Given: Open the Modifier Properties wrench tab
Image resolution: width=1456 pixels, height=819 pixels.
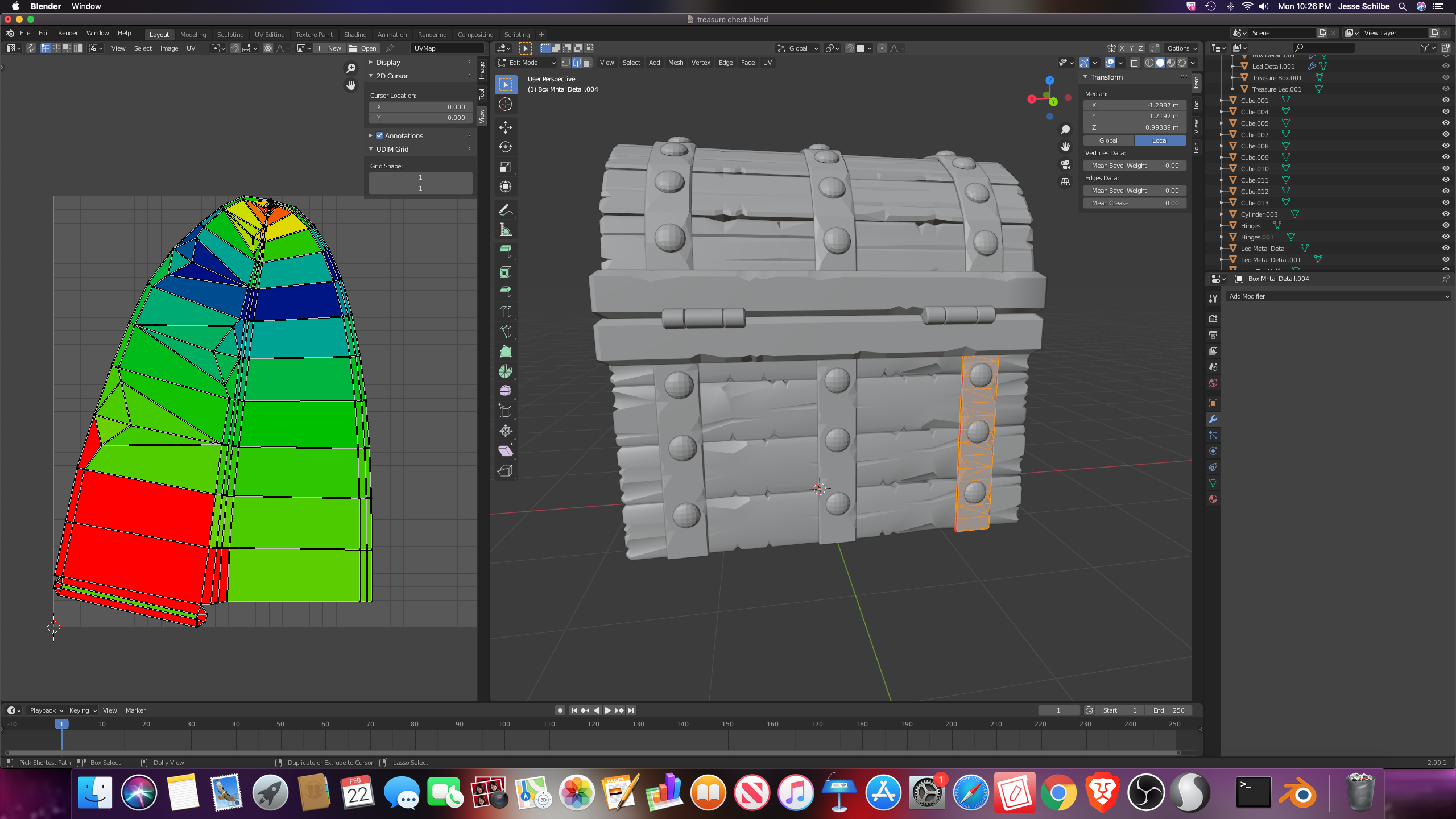Looking at the screenshot, I should point(1213,419).
